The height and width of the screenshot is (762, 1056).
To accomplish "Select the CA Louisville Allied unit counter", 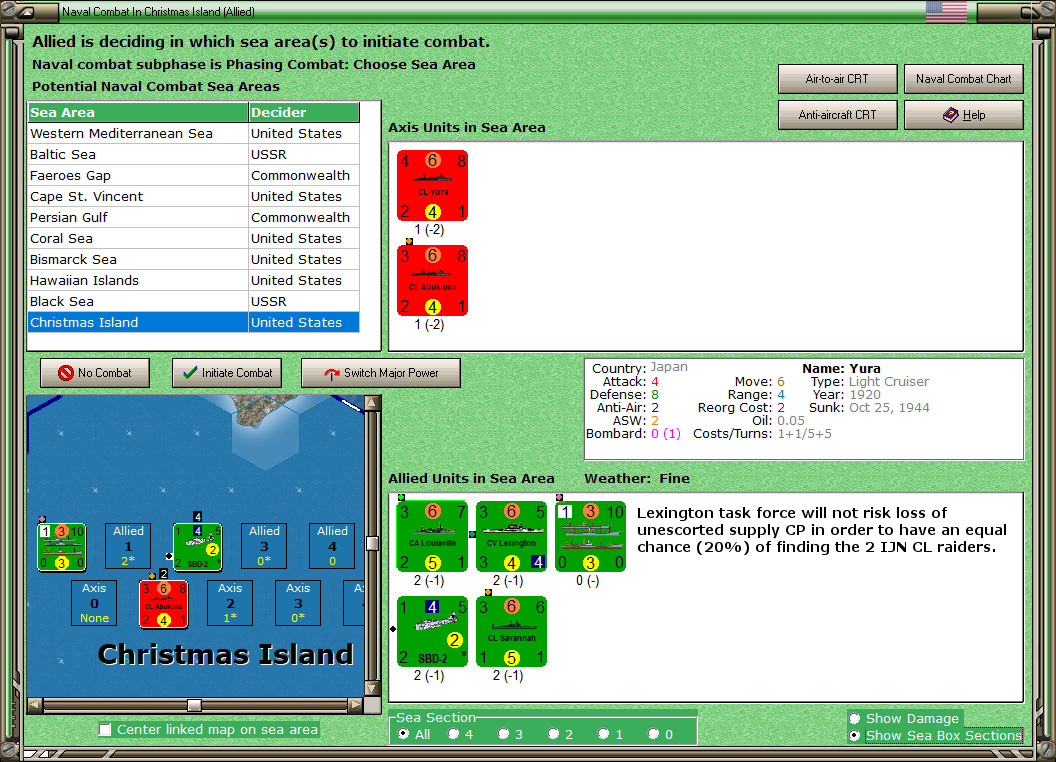I will [432, 536].
